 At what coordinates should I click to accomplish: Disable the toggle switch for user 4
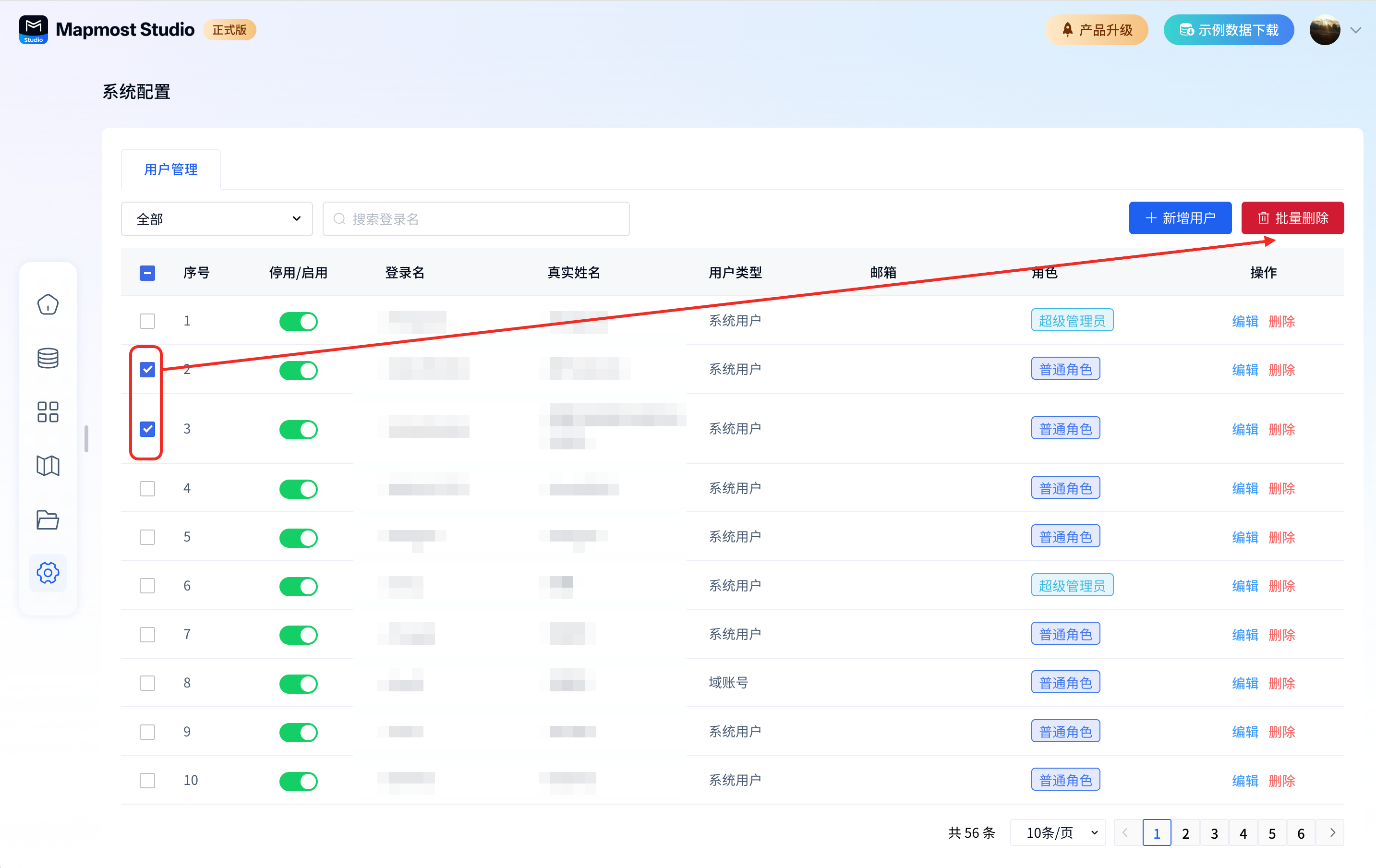pos(298,489)
